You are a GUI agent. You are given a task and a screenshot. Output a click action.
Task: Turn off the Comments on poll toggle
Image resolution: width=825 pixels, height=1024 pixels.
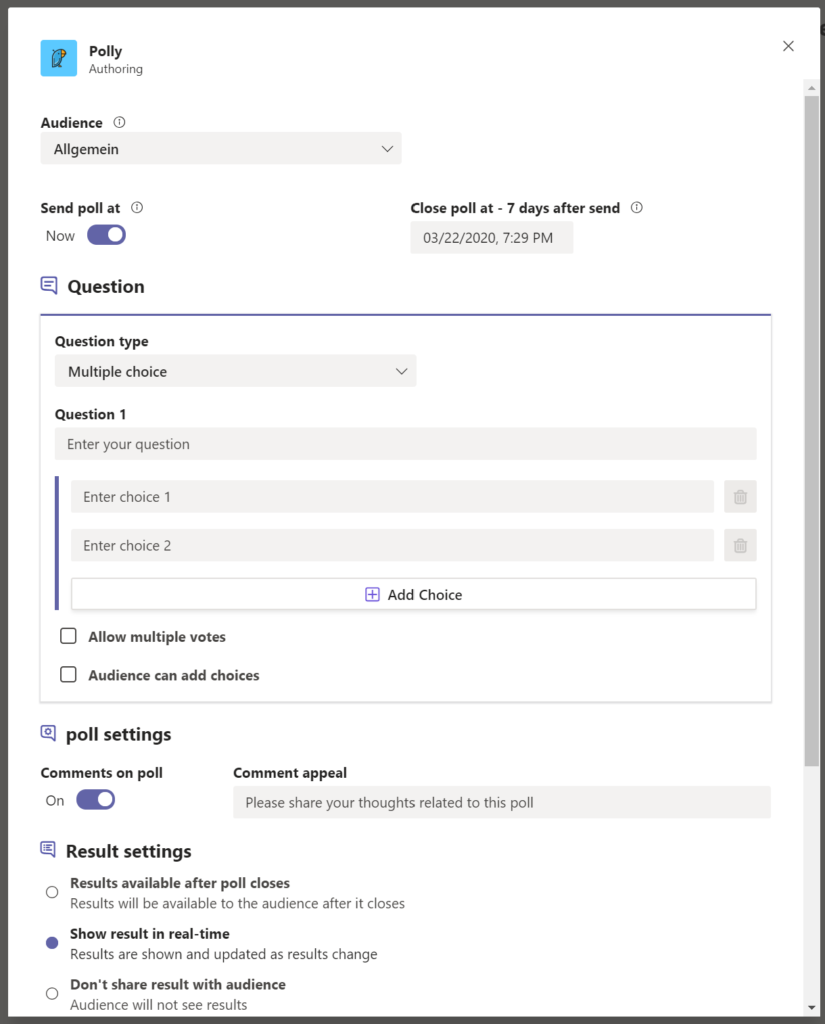tap(95, 799)
